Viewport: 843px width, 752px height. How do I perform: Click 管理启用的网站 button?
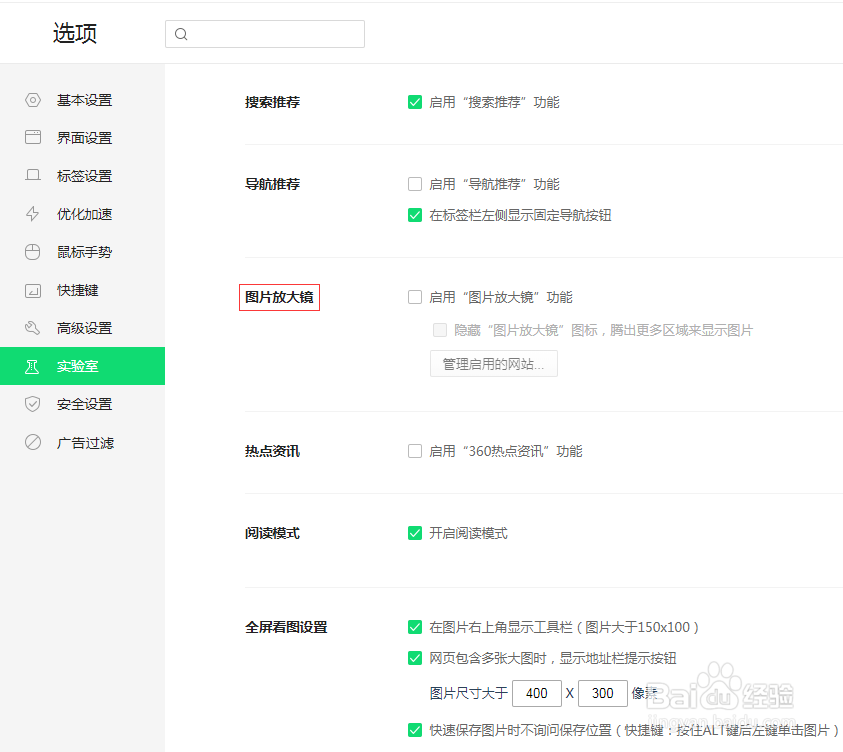click(494, 364)
